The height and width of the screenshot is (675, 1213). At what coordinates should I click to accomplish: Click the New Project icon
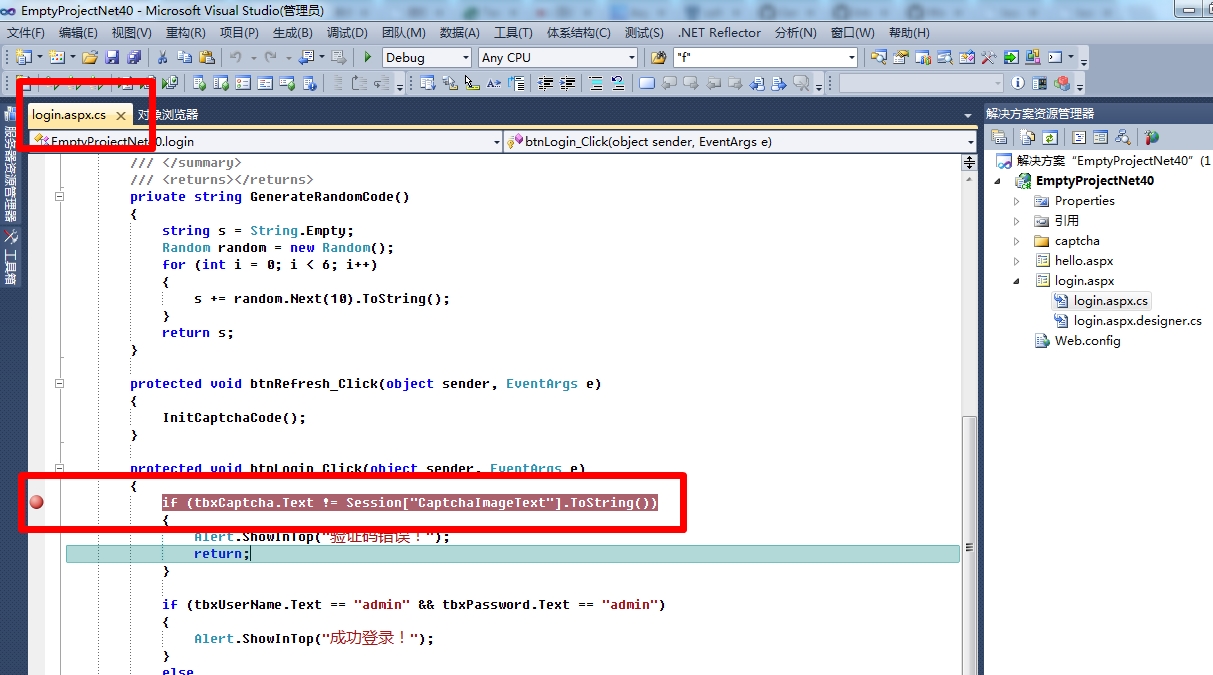point(23,57)
